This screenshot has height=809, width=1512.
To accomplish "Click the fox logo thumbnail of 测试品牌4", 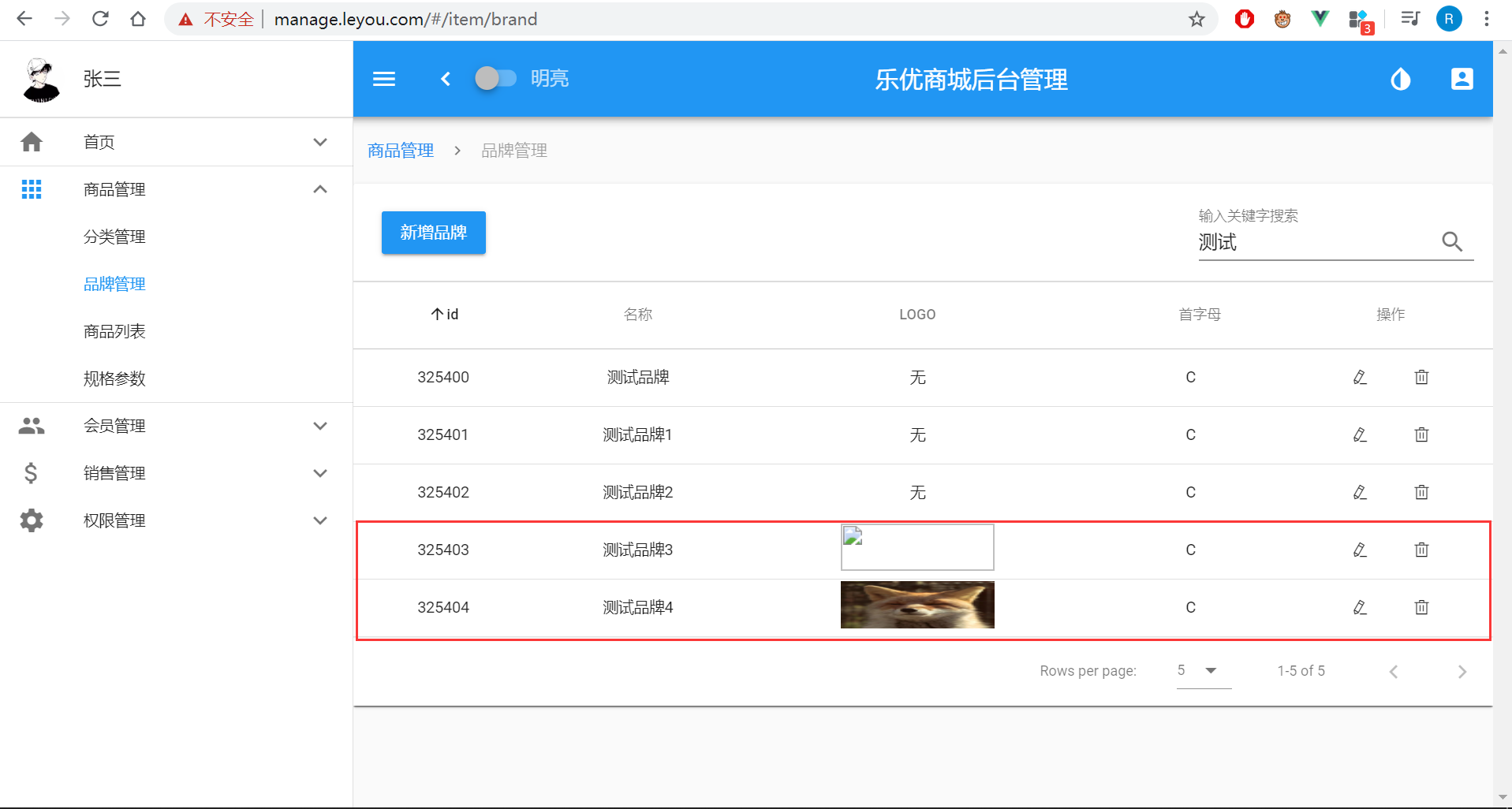I will tap(917, 605).
